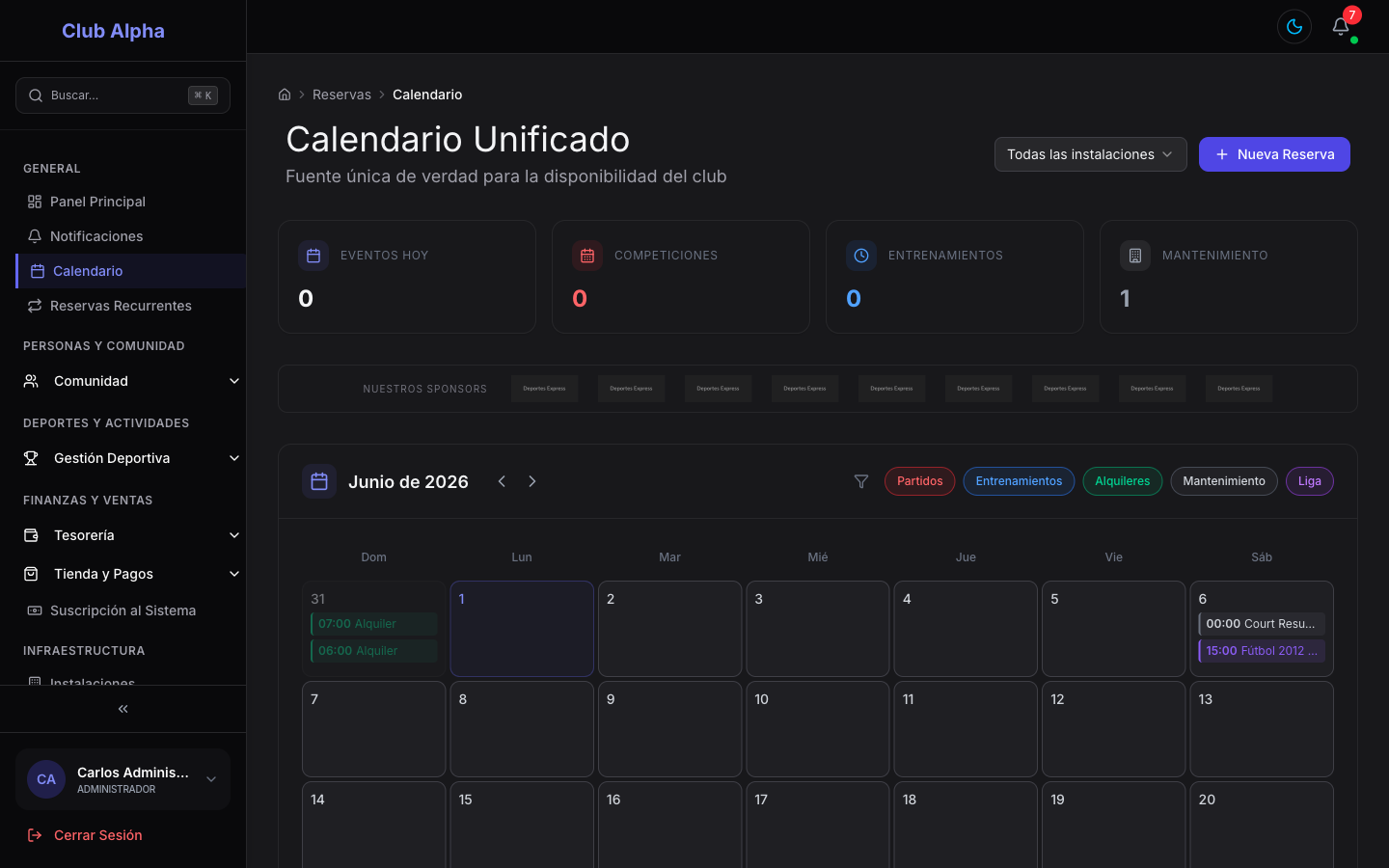Open the 00:00 Court Resu... event
This screenshot has width=1389, height=868.
click(x=1262, y=624)
